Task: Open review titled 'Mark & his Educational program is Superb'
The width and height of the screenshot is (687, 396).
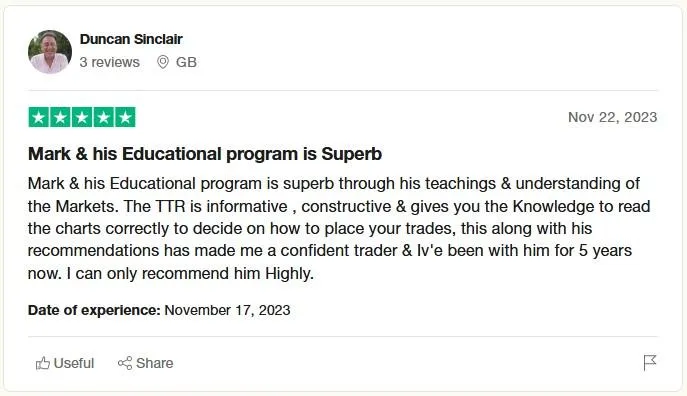Action: 205,154
